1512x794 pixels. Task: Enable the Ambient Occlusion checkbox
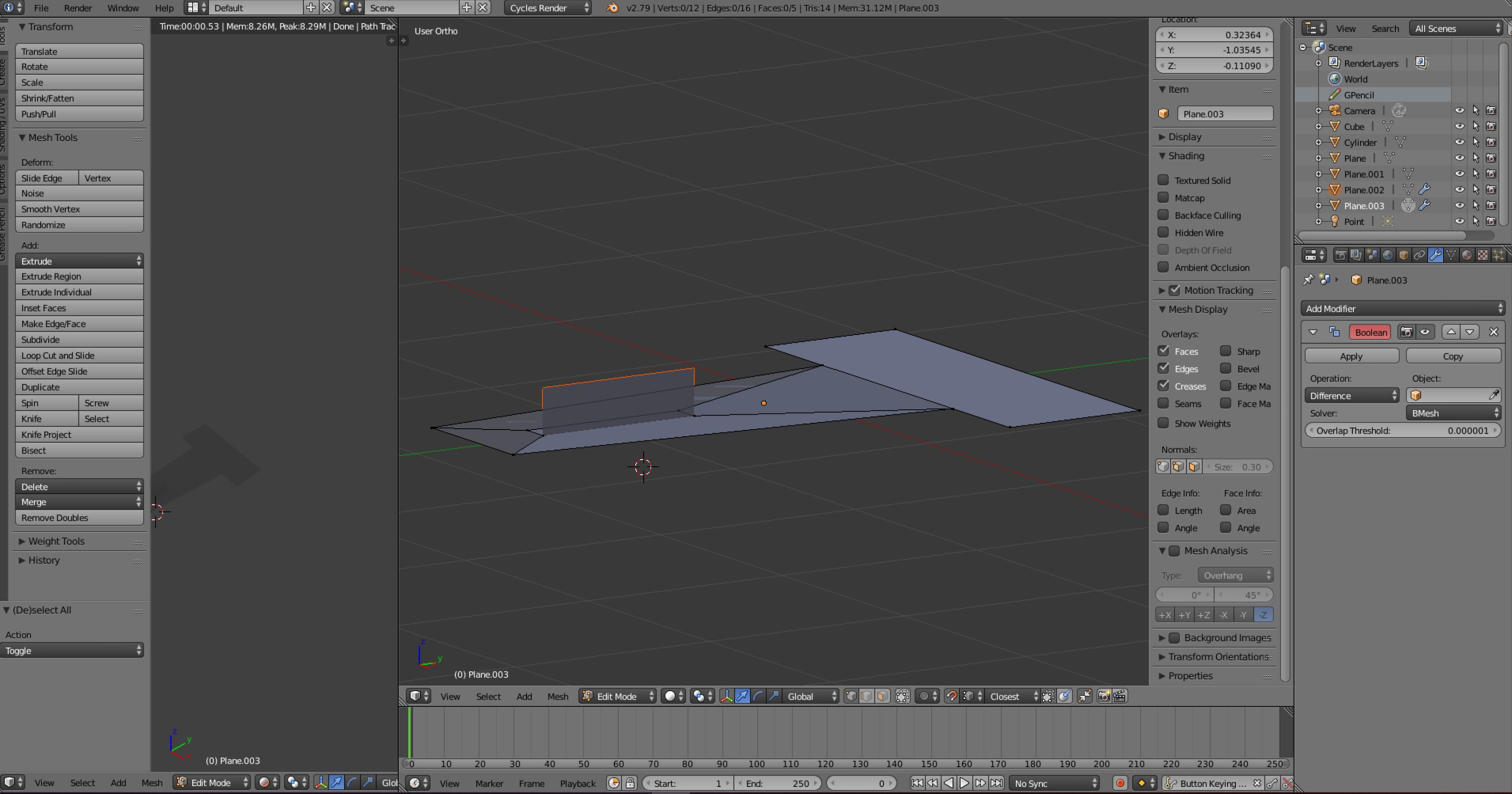(1163, 267)
